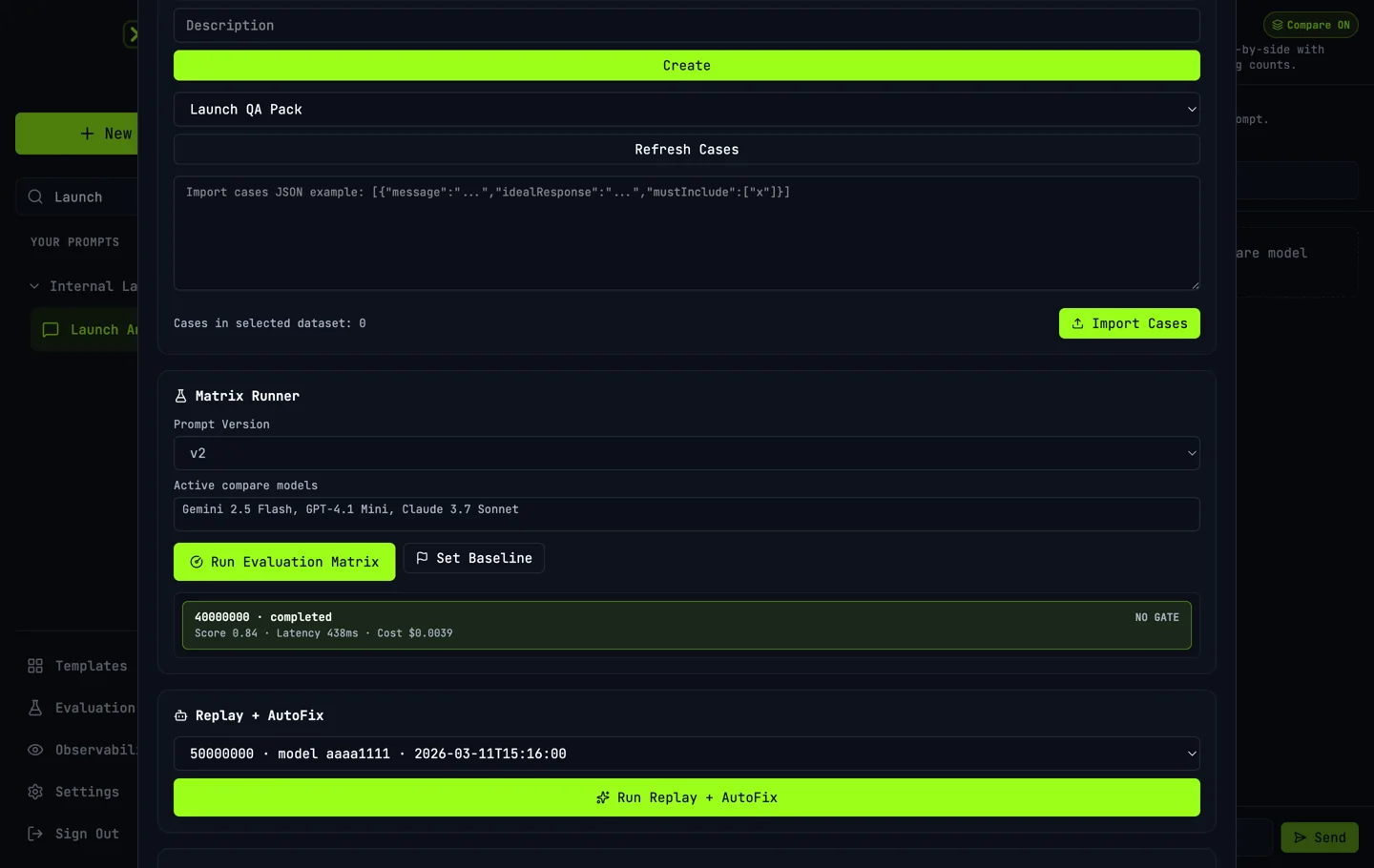Click the flag icon on Set Baseline

[x=422, y=558]
